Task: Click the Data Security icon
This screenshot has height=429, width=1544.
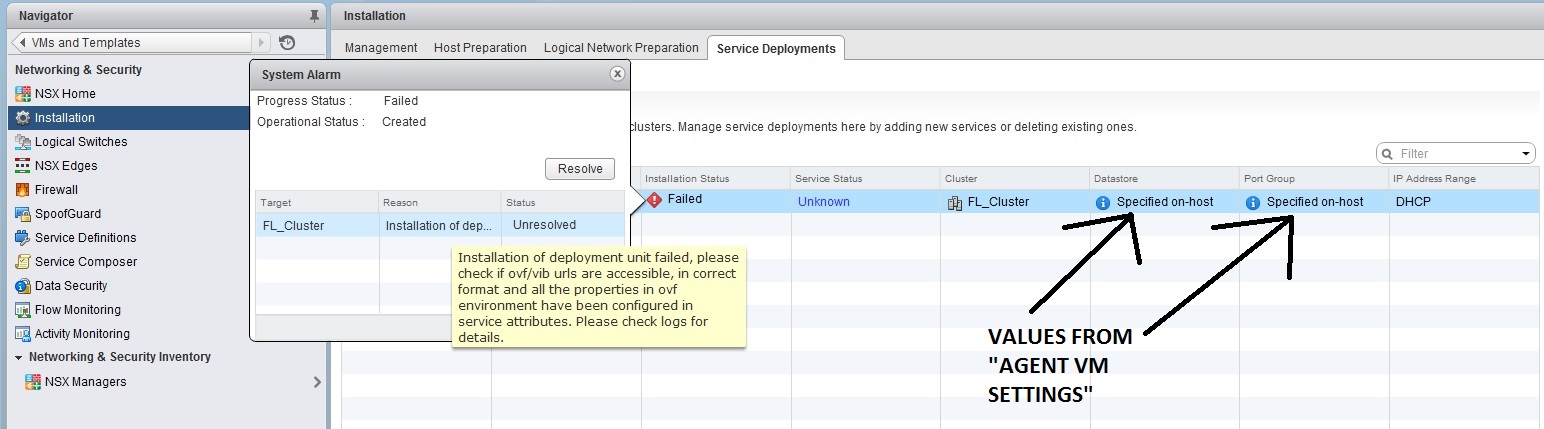Action: point(23,286)
